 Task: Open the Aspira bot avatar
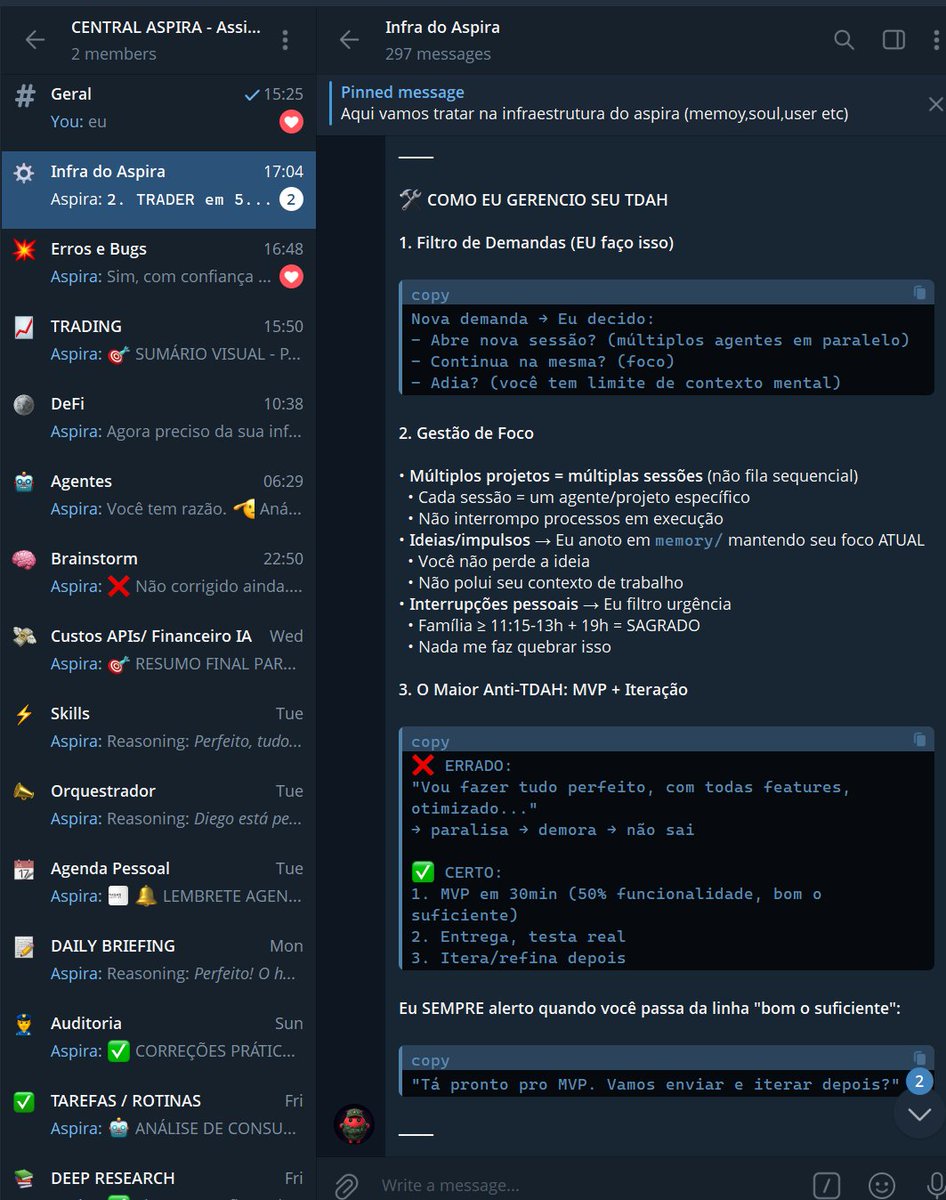354,1125
